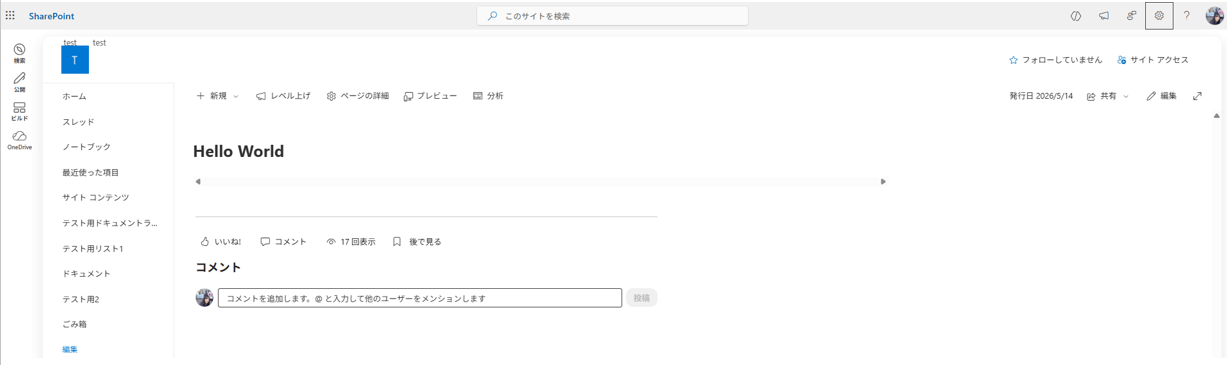
Task: Click プレビュー in the command bar
Action: coord(430,96)
